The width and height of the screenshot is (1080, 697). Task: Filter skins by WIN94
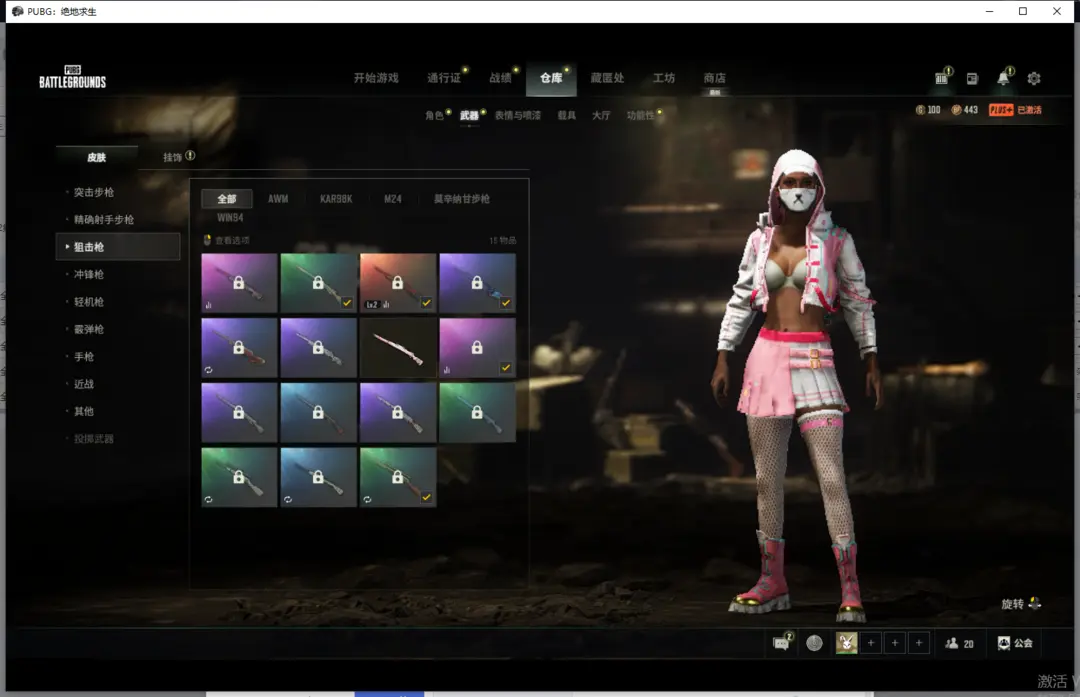(x=230, y=218)
